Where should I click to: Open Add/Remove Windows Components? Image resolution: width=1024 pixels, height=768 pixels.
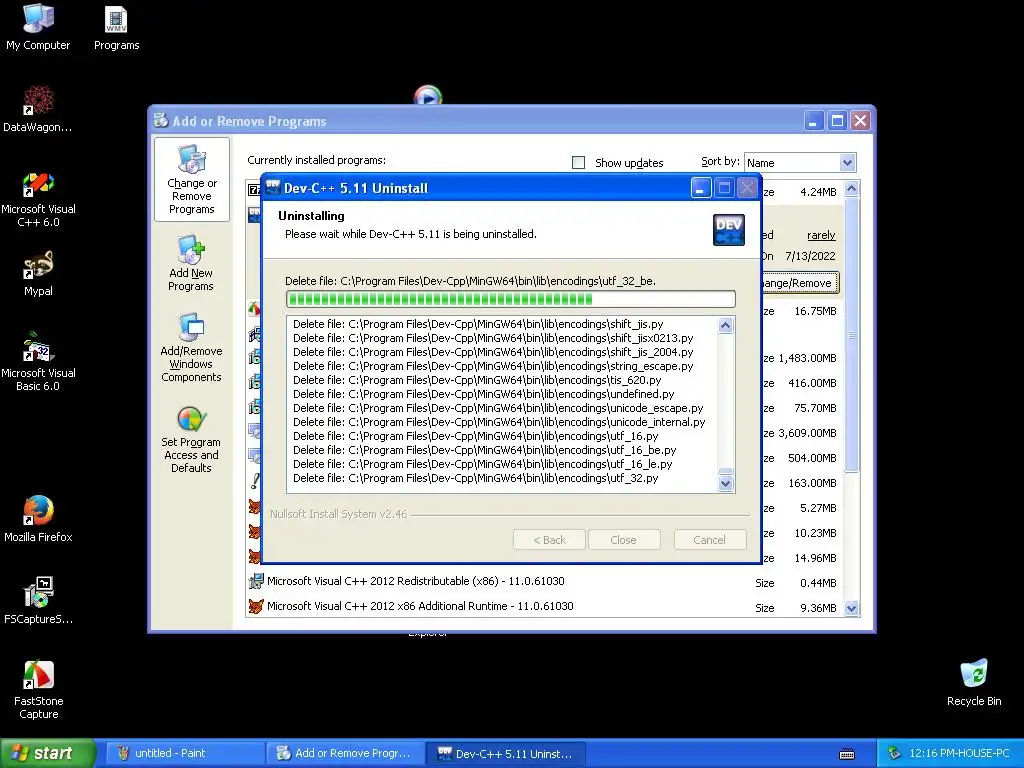191,347
